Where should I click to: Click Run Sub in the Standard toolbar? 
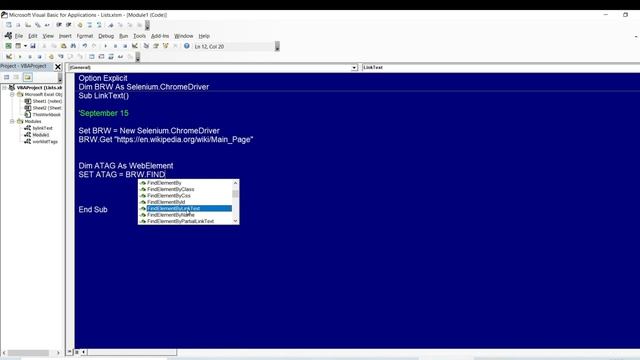105,46
